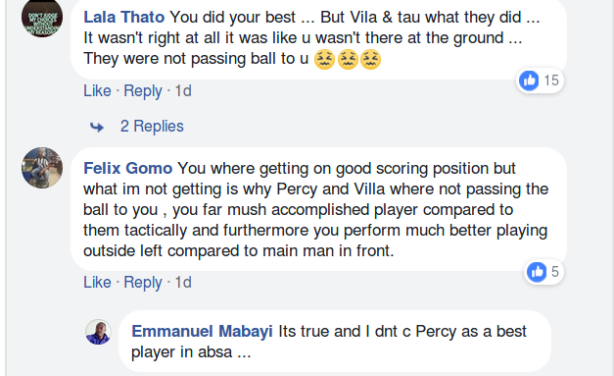Click the reply arrow icon beside 2 Replies
Viewport: 614px width, 376px height.
[97, 127]
